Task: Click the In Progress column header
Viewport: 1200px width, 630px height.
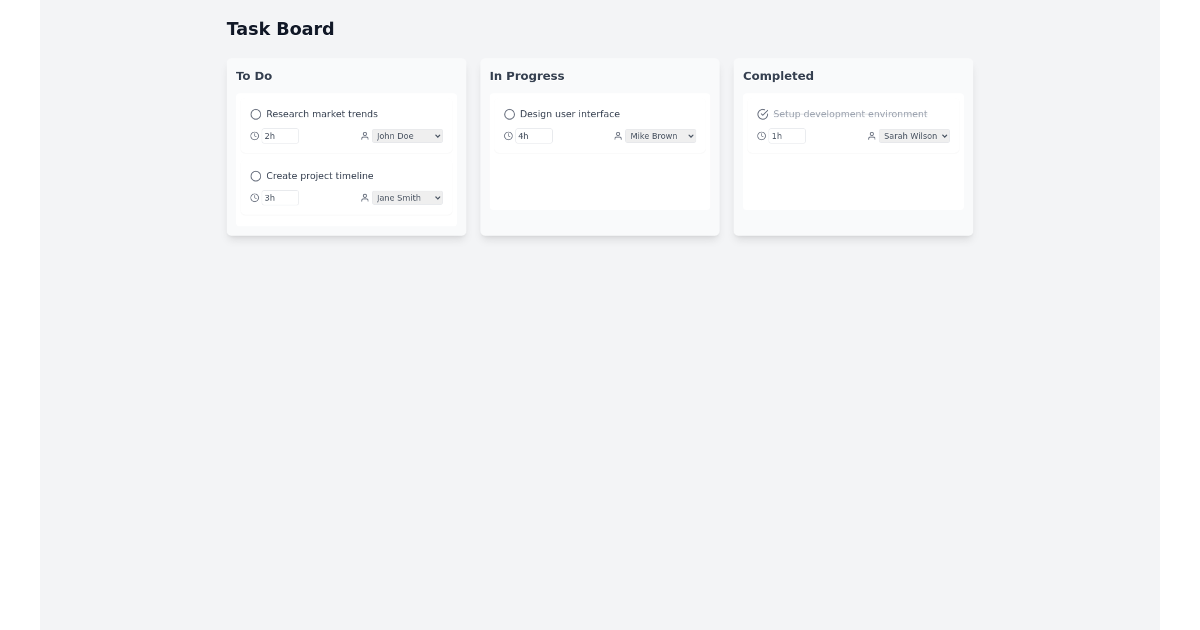Action: click(x=527, y=76)
